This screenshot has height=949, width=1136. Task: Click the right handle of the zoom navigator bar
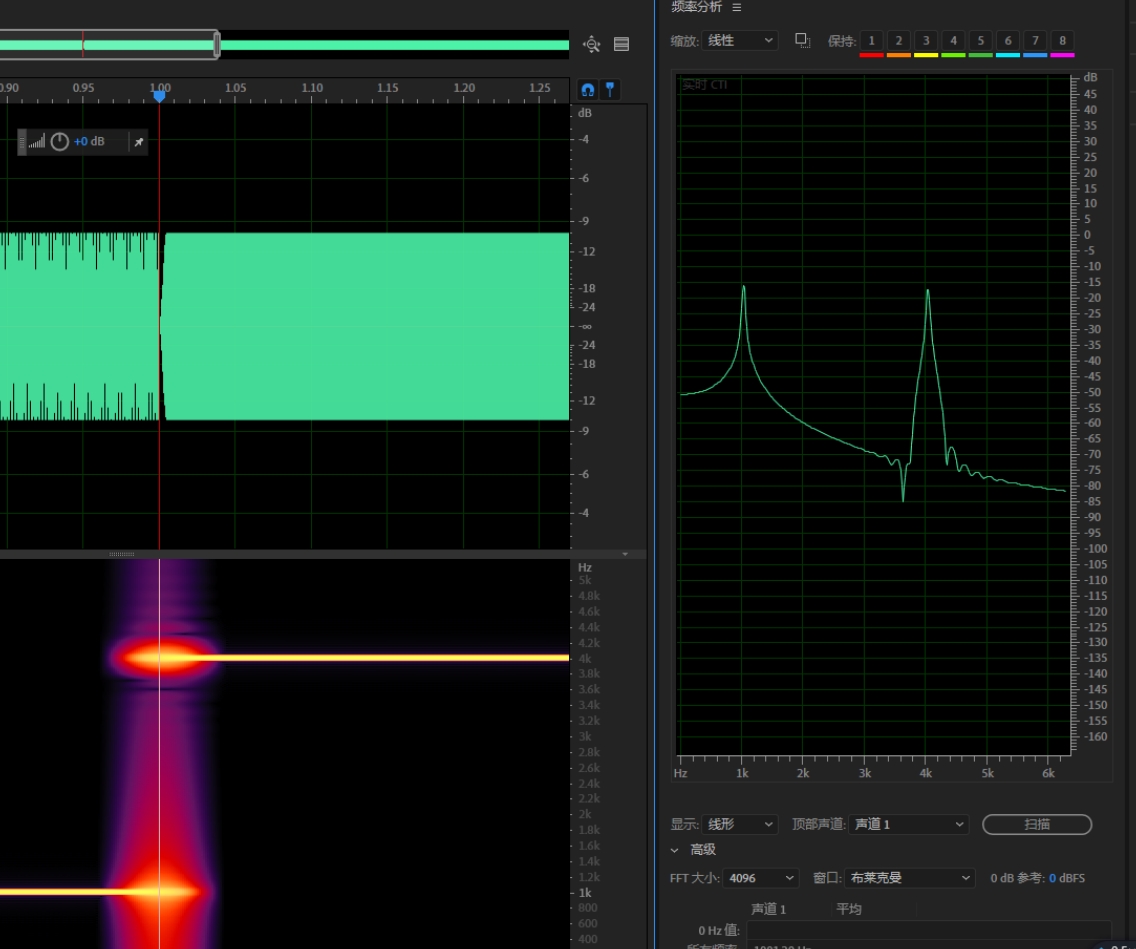[x=217, y=44]
